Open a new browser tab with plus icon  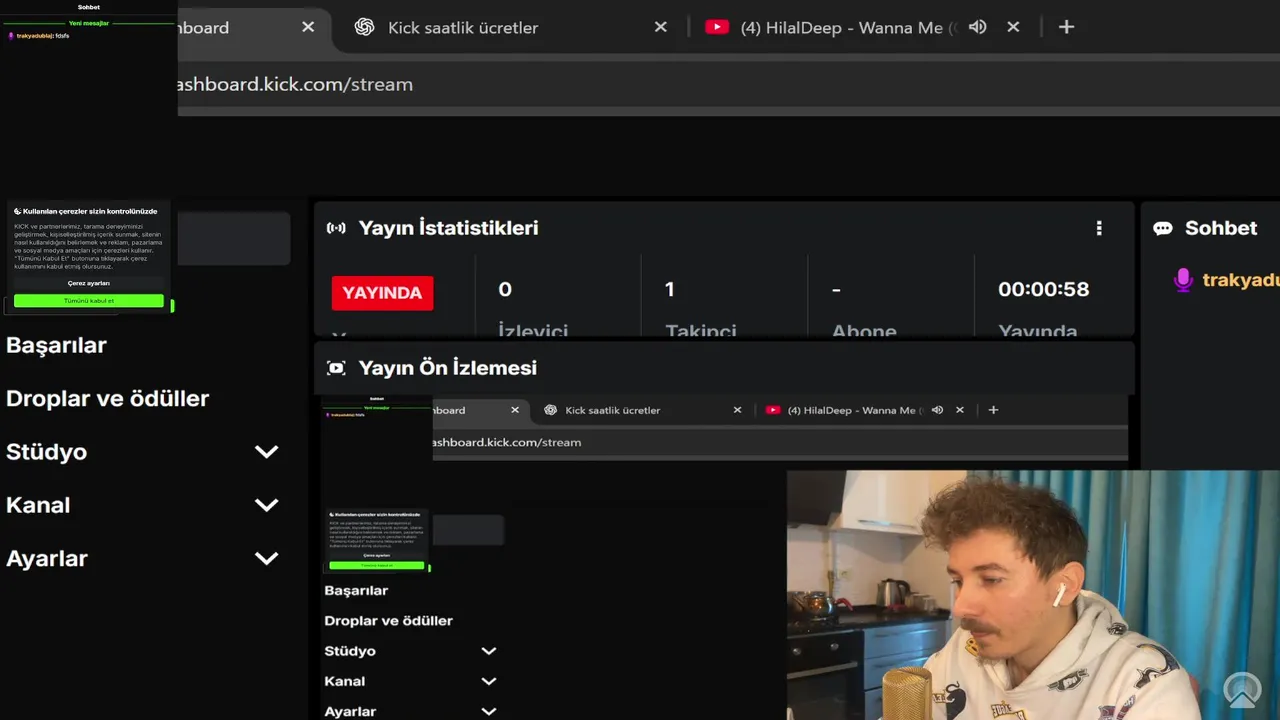click(x=1066, y=27)
